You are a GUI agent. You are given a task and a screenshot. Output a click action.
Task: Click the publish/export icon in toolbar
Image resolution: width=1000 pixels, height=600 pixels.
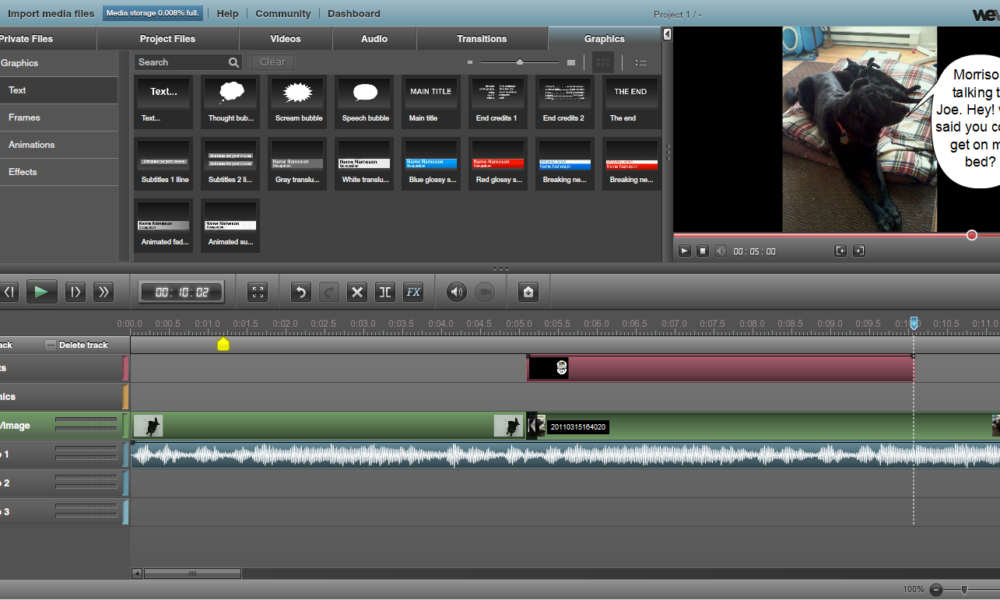[x=528, y=292]
